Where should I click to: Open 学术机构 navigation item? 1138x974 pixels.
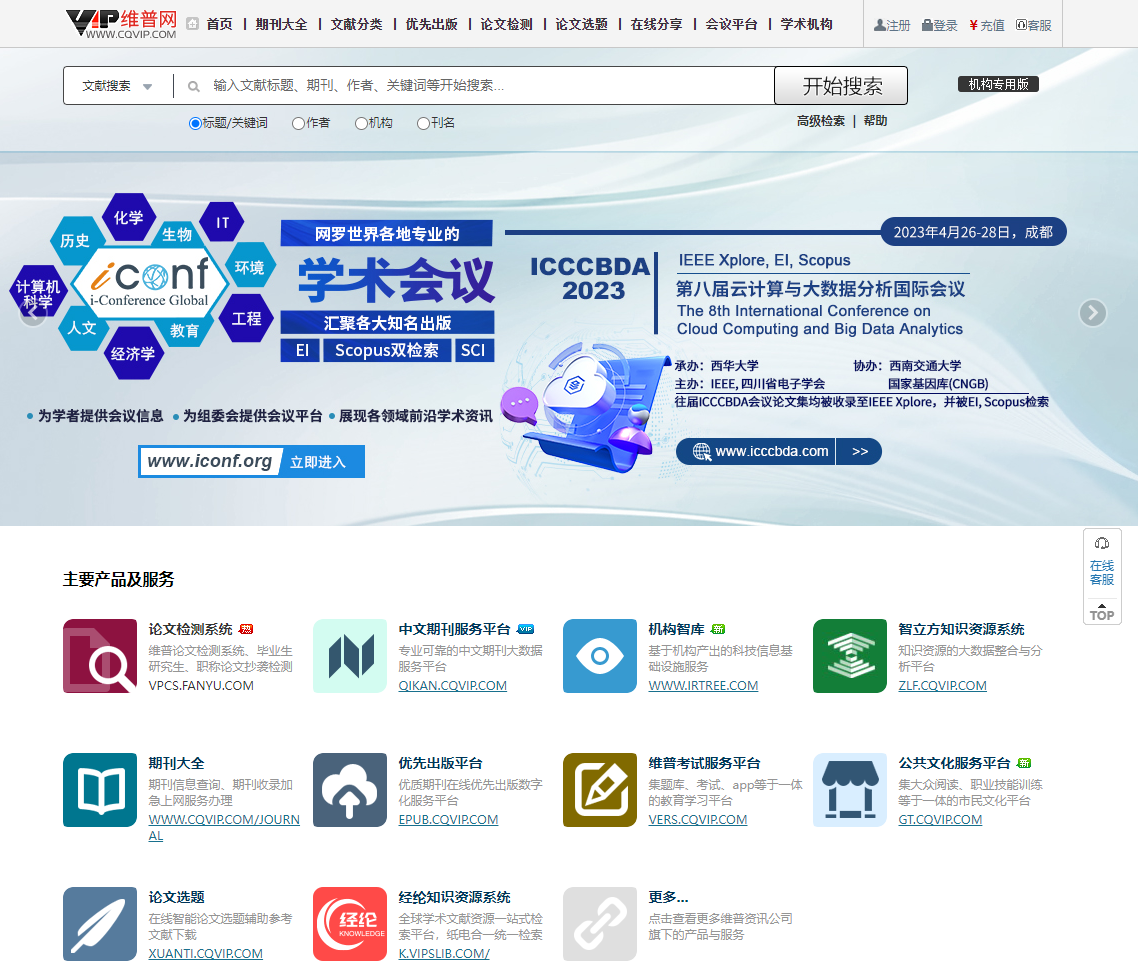click(806, 24)
